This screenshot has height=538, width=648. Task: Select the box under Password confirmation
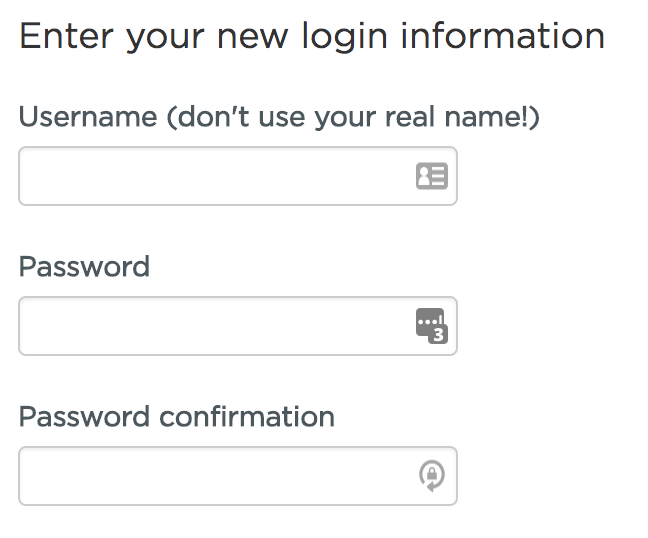(238, 476)
